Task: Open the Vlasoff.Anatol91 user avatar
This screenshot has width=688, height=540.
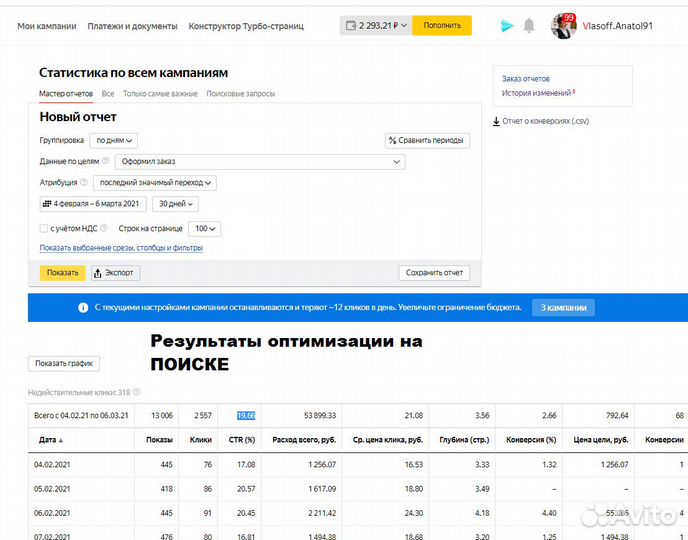Action: [563, 26]
